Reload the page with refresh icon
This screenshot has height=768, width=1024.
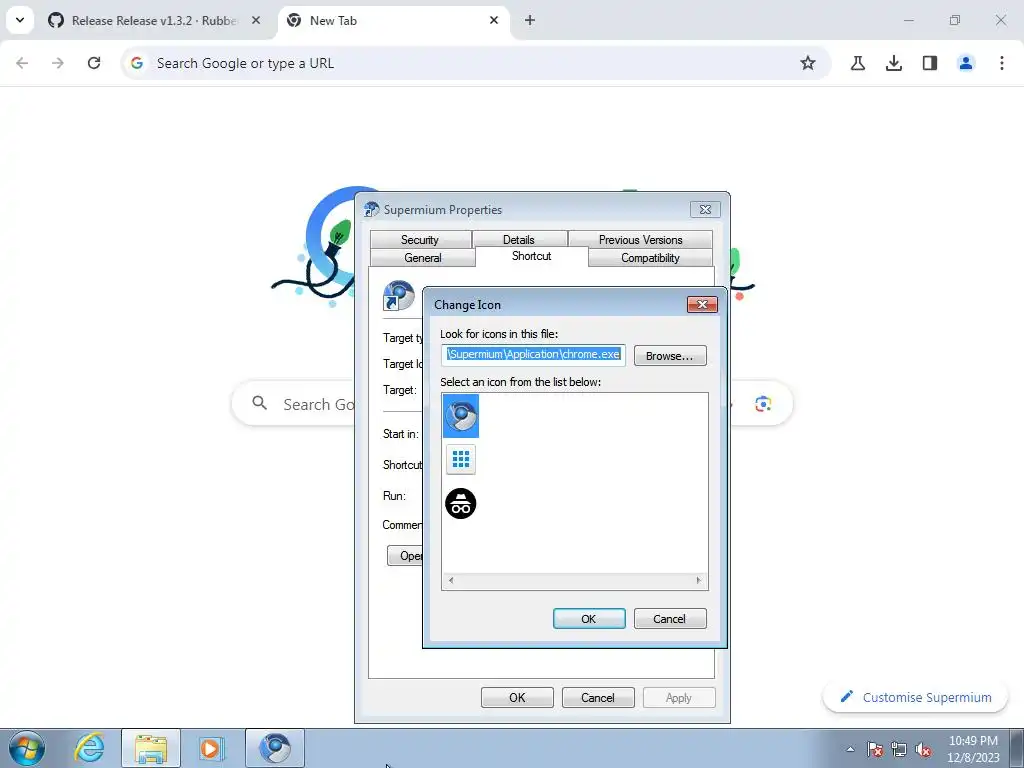point(94,63)
